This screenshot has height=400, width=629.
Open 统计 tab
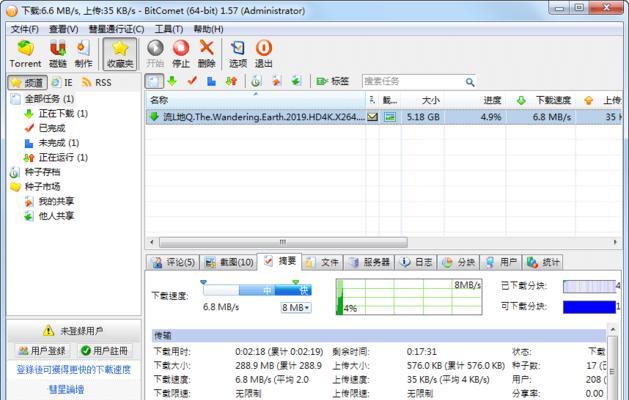543,262
